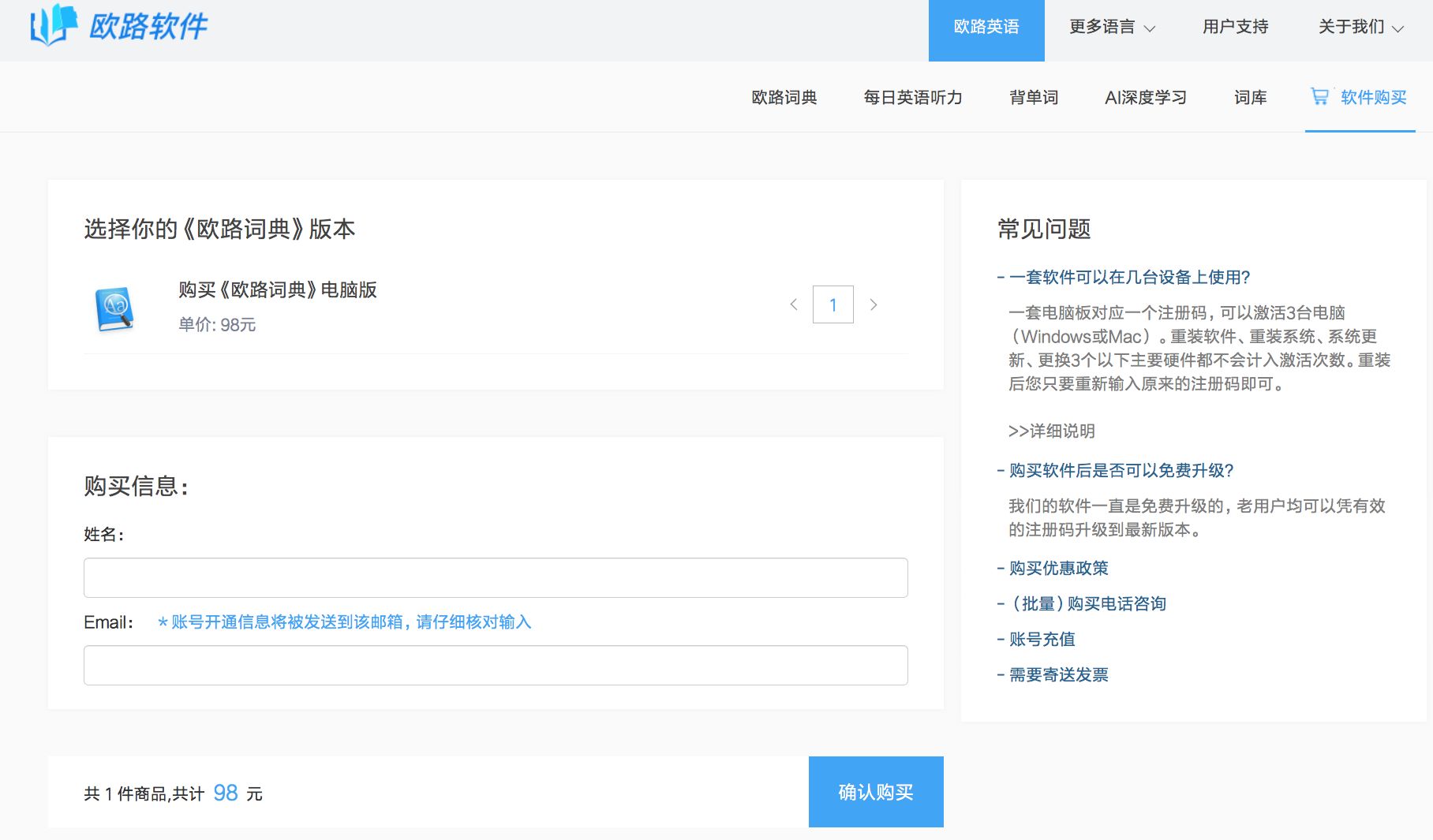The height and width of the screenshot is (840, 1433).
Task: Go to 欧路词典 section
Action: coord(784,97)
